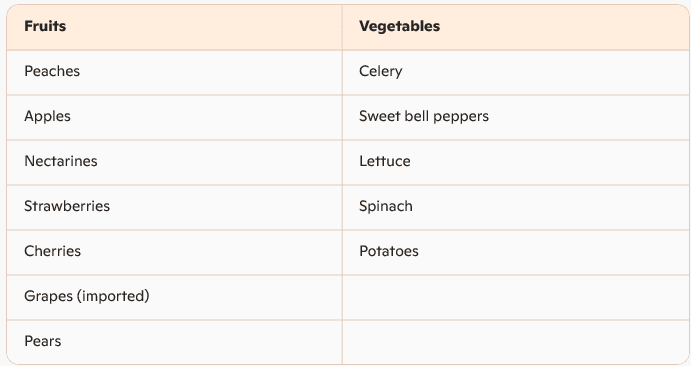This screenshot has width=691, height=366.
Task: Click the empty cell beside Pears
Action: 516,342
